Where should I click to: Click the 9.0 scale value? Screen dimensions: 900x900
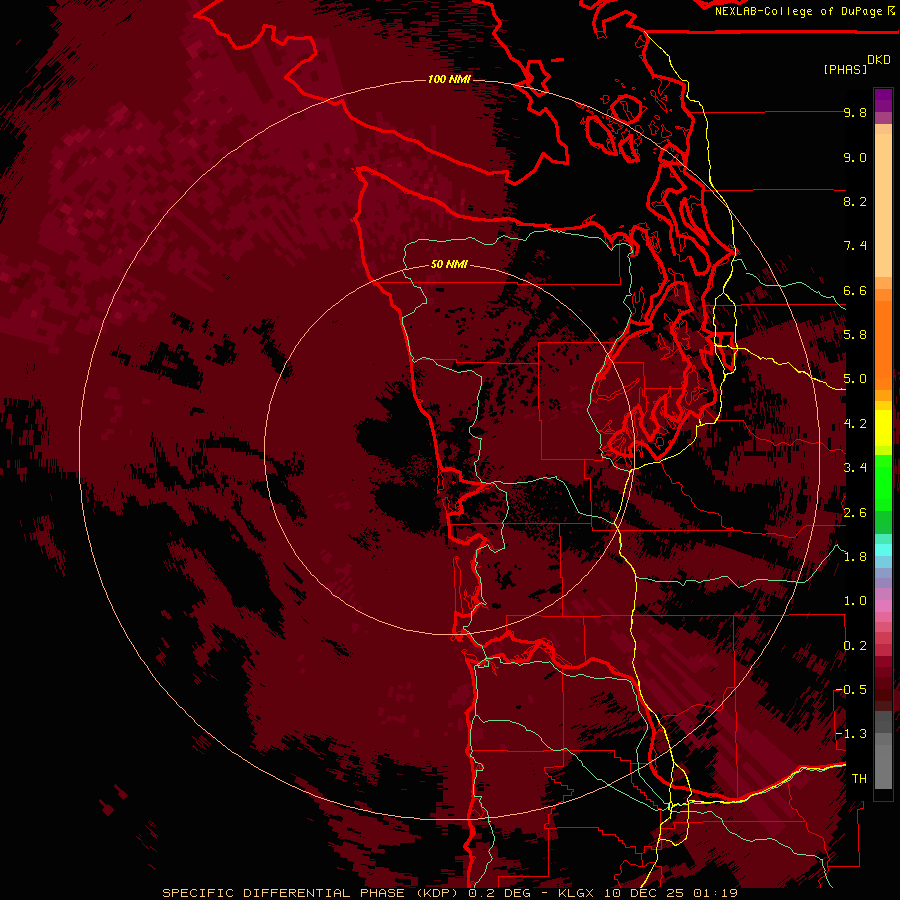[x=855, y=157]
